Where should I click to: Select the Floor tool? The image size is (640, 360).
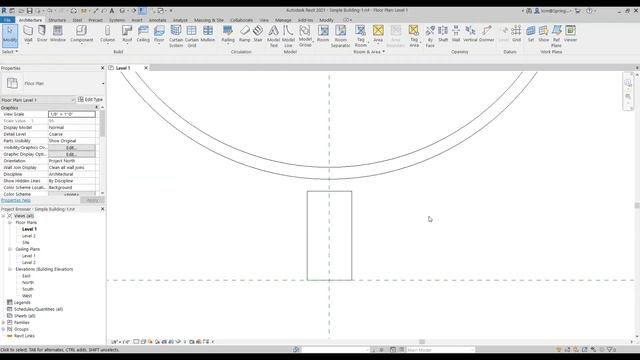pyautogui.click(x=159, y=33)
